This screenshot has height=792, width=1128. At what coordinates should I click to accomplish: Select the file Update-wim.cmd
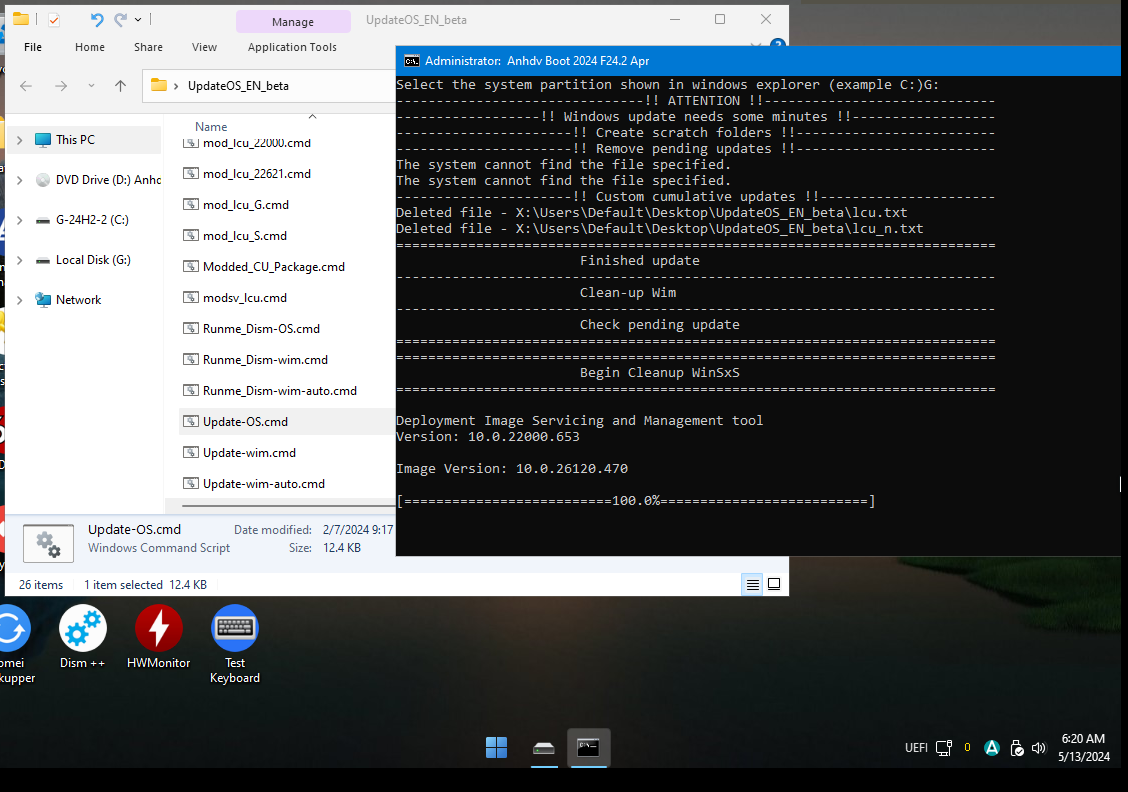click(x=249, y=452)
